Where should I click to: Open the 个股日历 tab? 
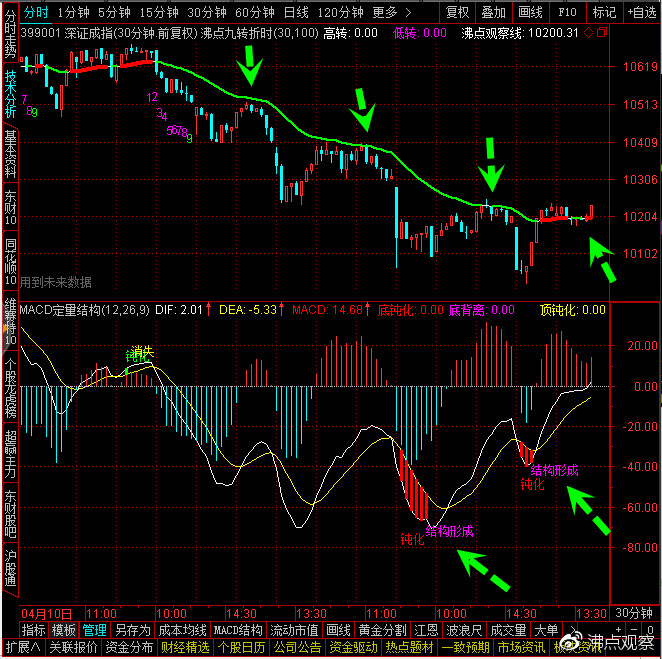point(241,647)
